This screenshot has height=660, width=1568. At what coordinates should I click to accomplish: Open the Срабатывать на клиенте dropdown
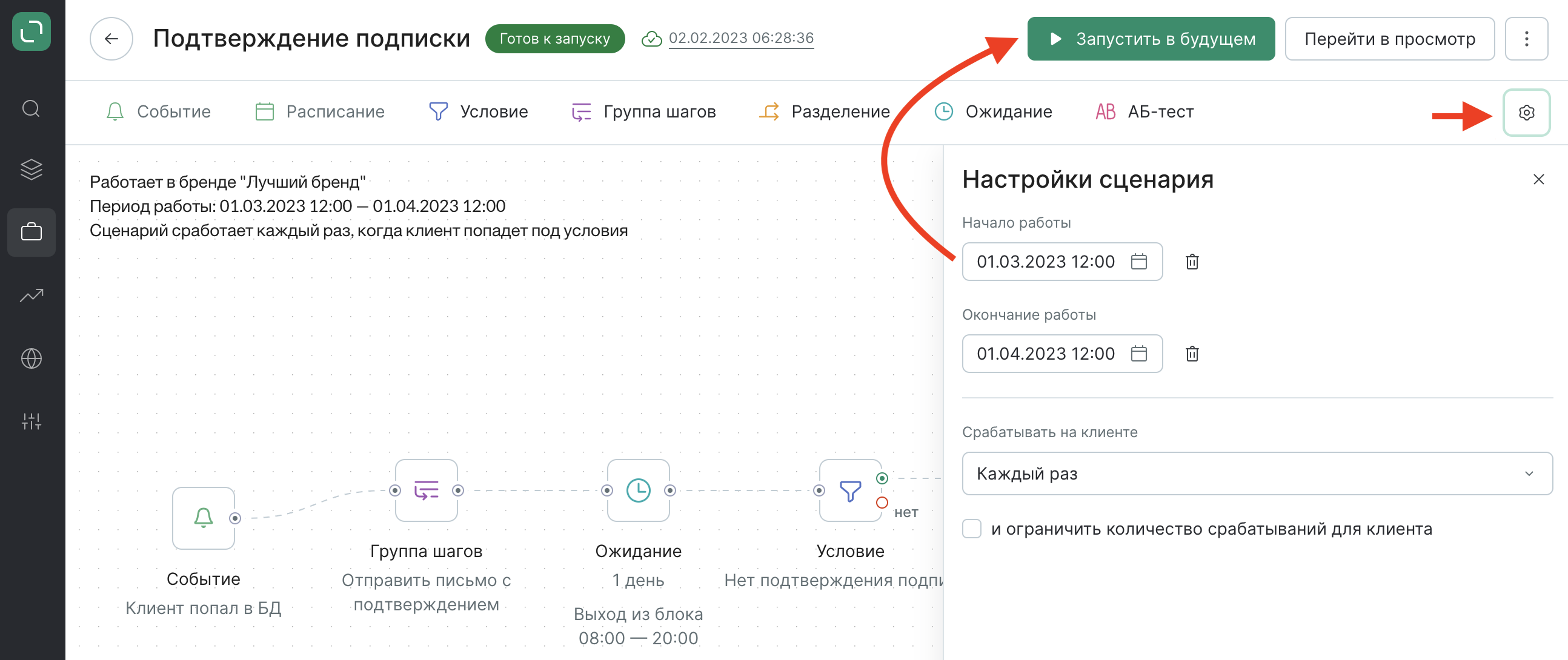1257,474
